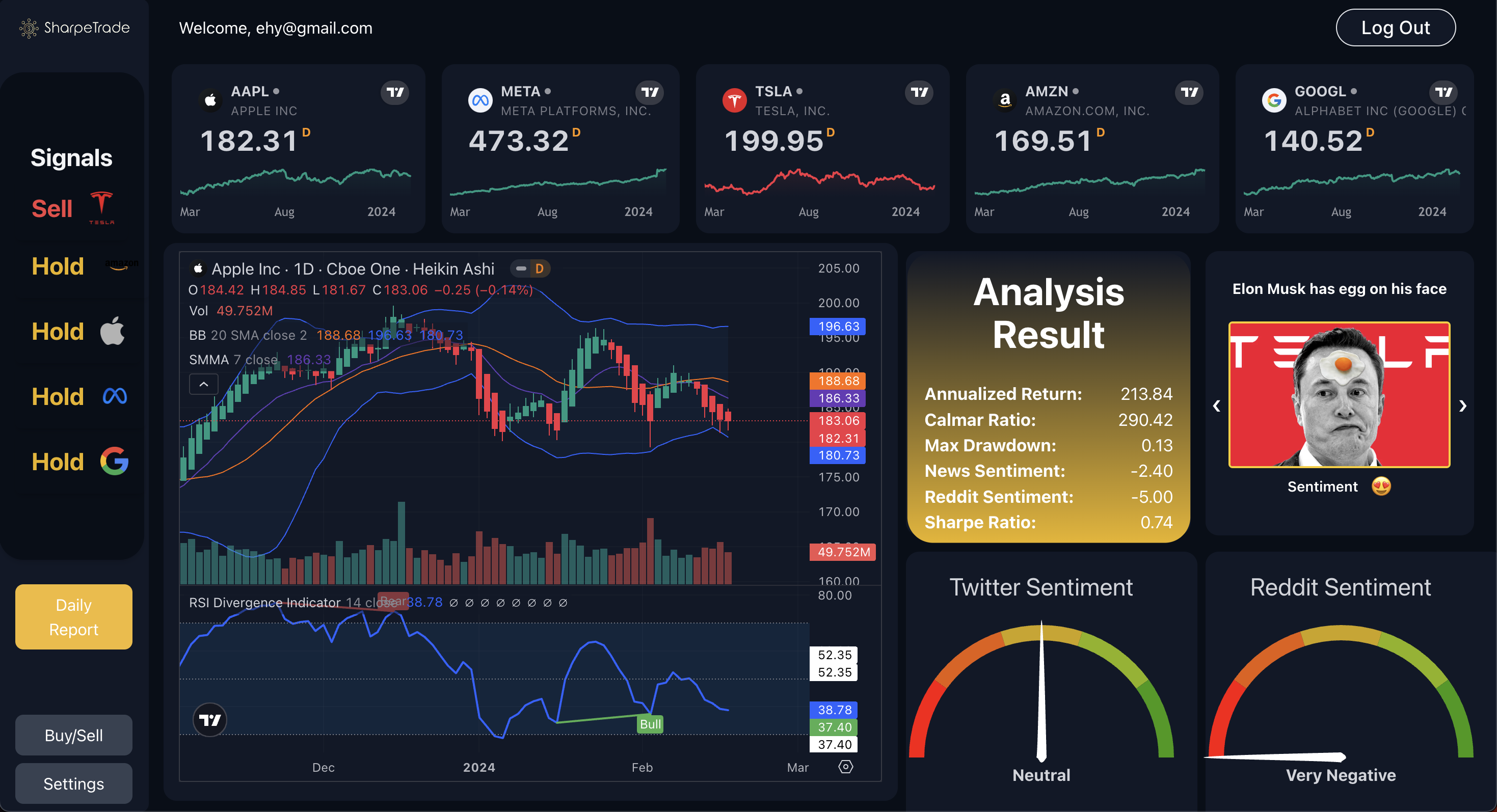Toggle the D delayed-data badge in chart header
Image resolution: width=1497 pixels, height=812 pixels.
coord(539,268)
